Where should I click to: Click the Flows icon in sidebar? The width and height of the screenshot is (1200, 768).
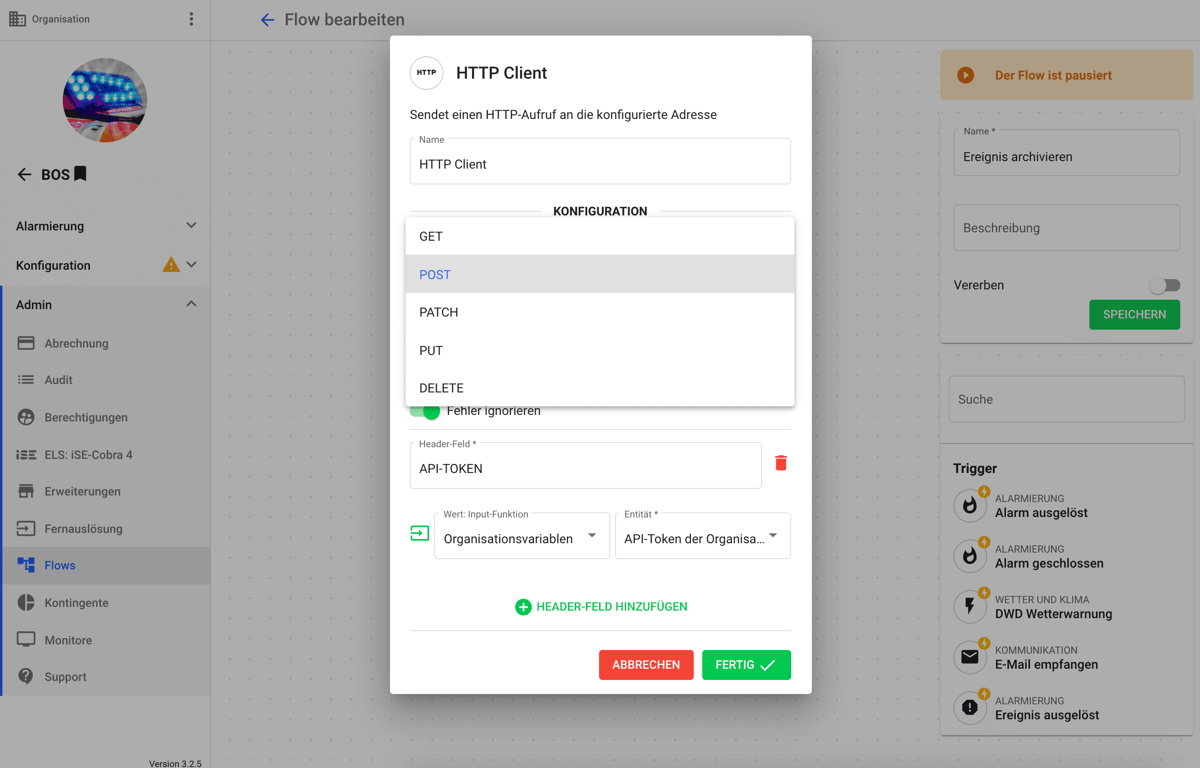(x=26, y=565)
